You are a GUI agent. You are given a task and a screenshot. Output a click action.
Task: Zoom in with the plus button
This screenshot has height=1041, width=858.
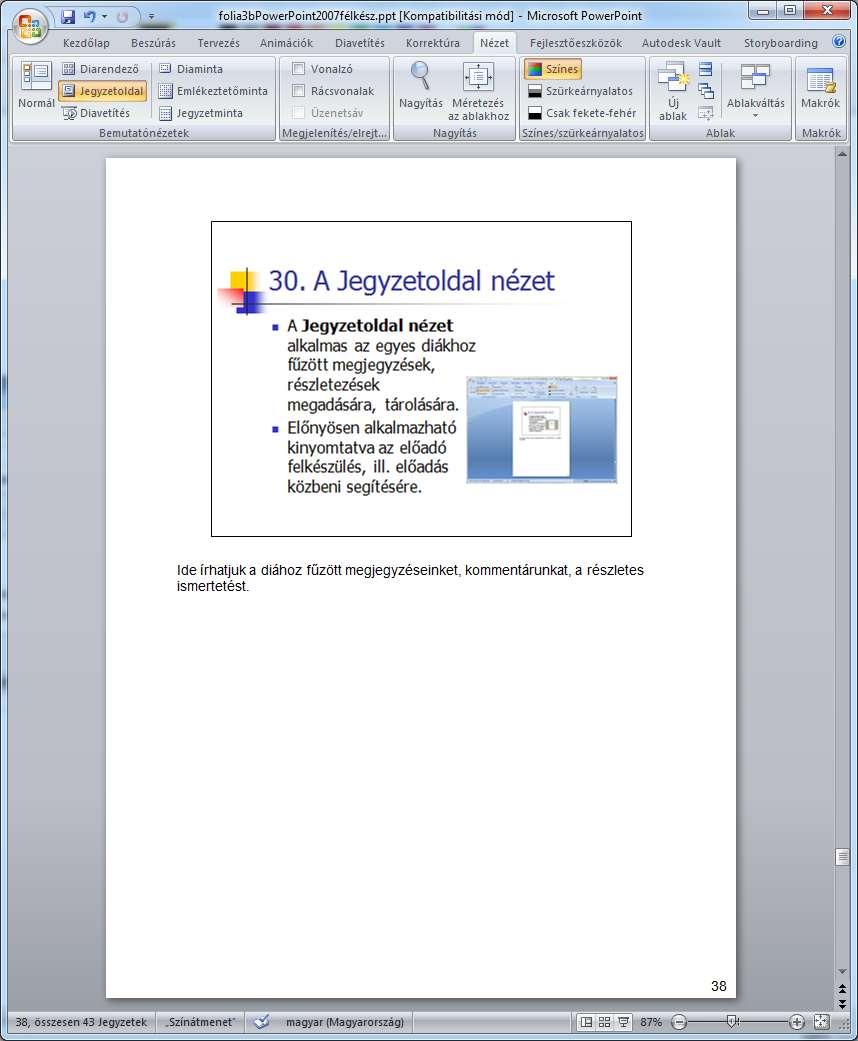coord(797,1022)
